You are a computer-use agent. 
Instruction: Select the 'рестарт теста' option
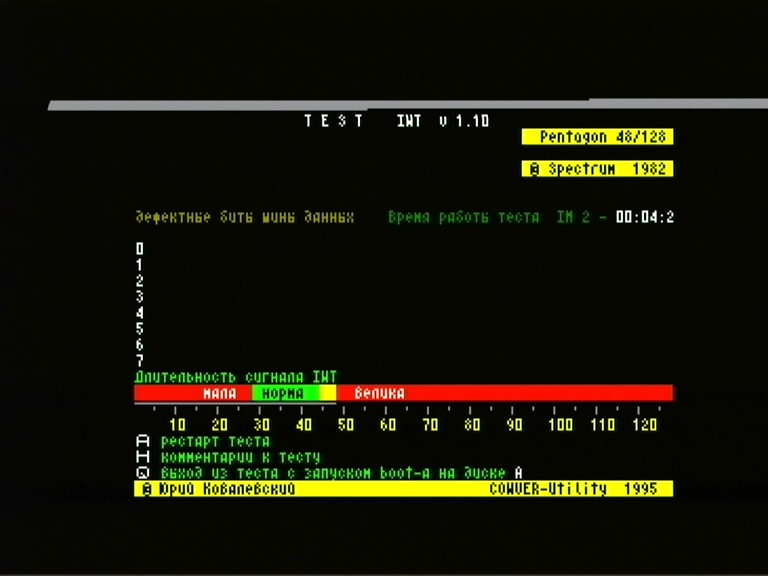[x=215, y=441]
